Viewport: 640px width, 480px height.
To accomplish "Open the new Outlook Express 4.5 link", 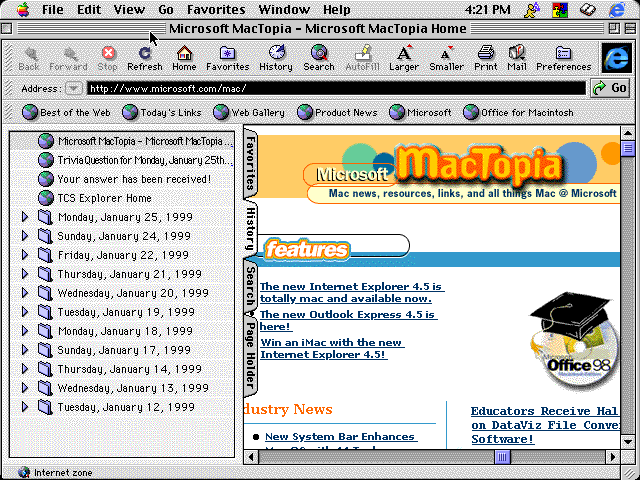I will pyautogui.click(x=348, y=320).
